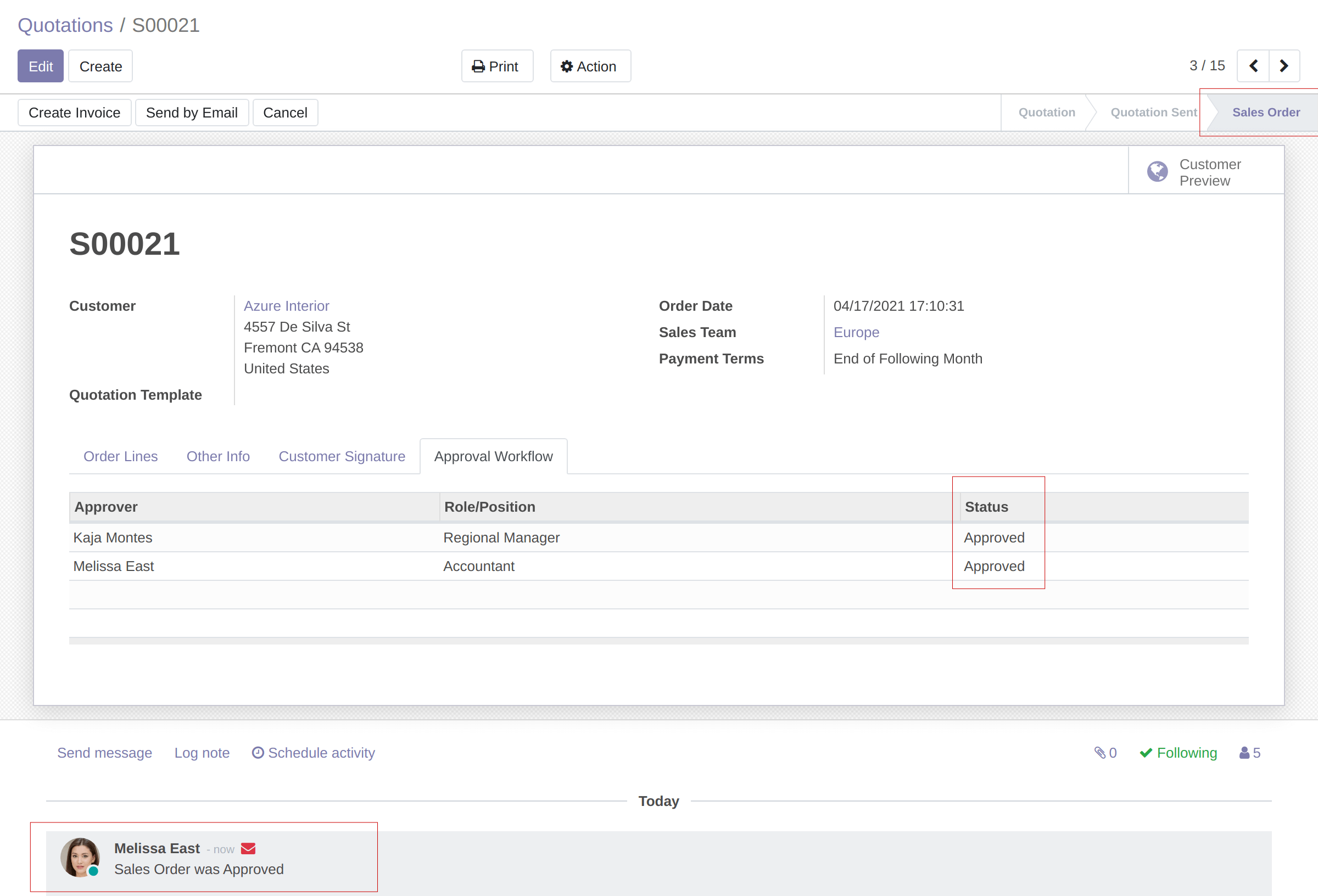Toggle the Following subscription status
The height and width of the screenshot is (896, 1318).
(1179, 753)
